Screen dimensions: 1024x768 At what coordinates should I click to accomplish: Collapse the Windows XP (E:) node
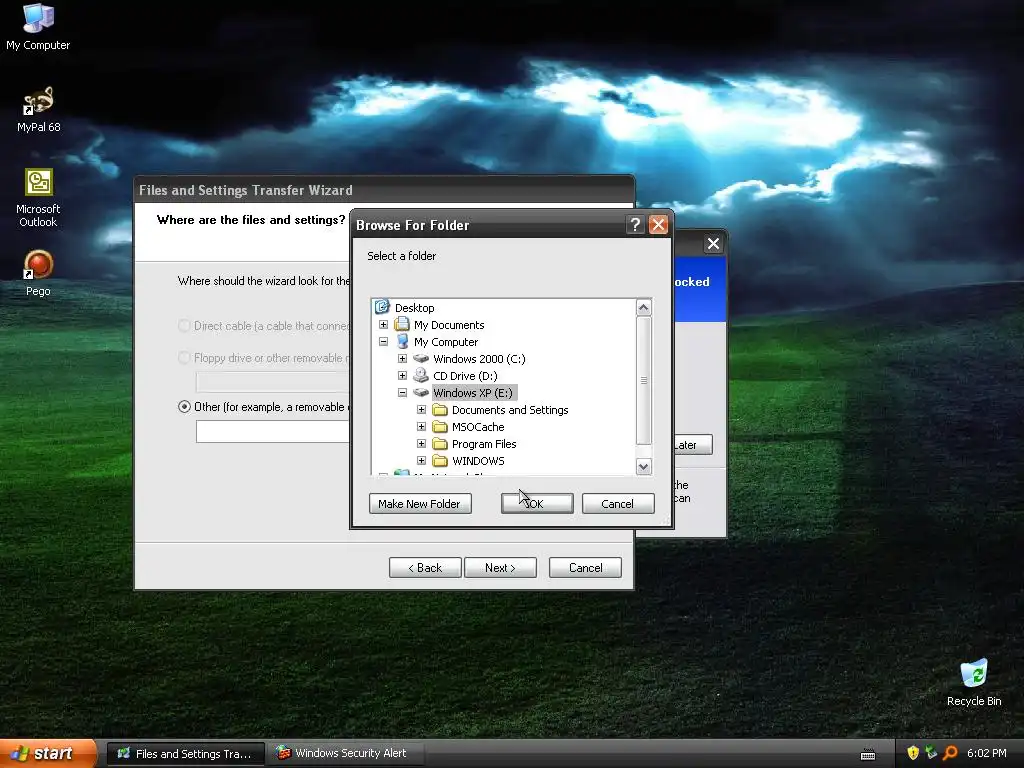(x=402, y=392)
